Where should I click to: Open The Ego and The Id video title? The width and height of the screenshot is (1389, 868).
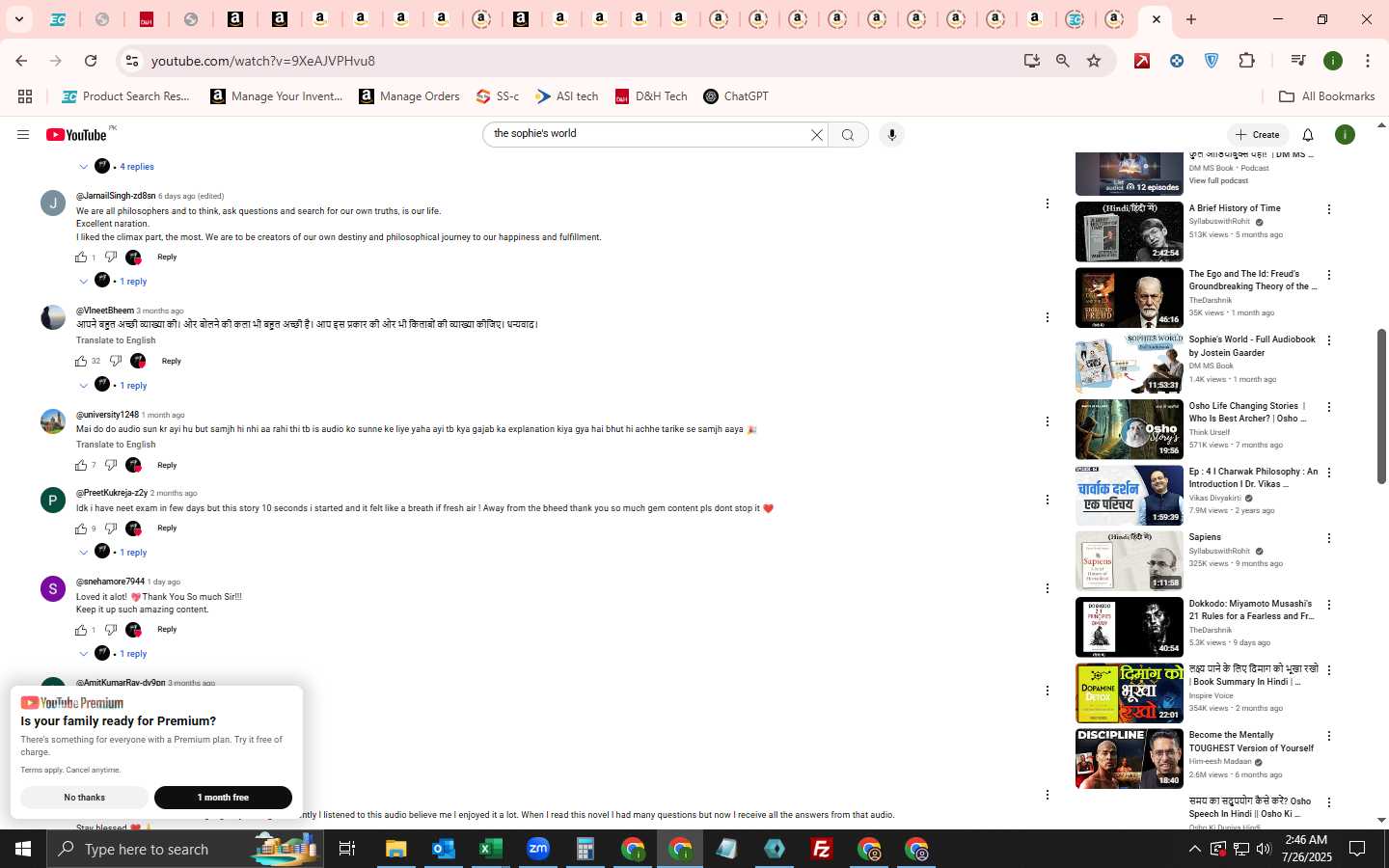[x=1252, y=281]
